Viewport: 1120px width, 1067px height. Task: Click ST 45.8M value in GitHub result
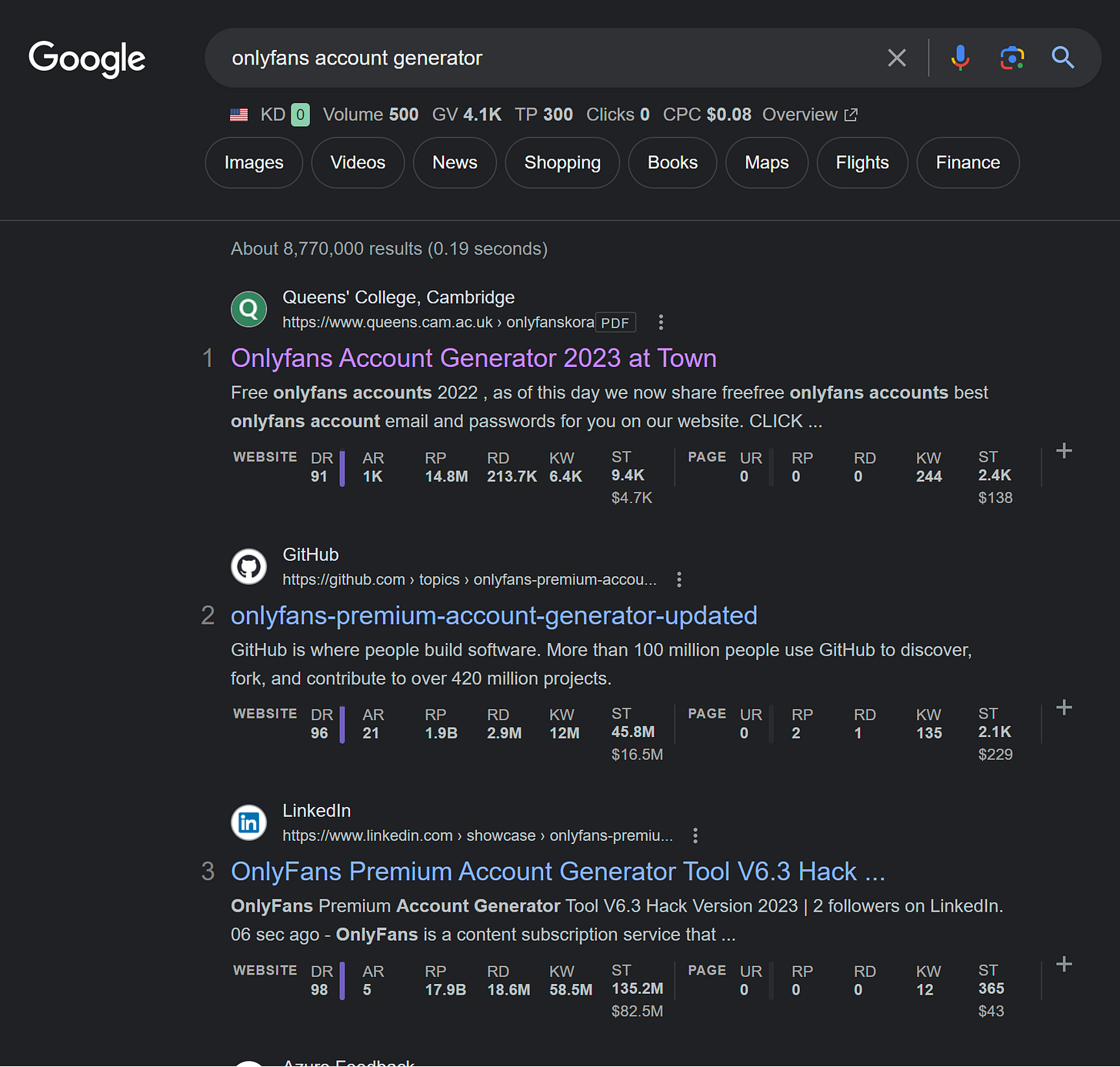pos(633,732)
